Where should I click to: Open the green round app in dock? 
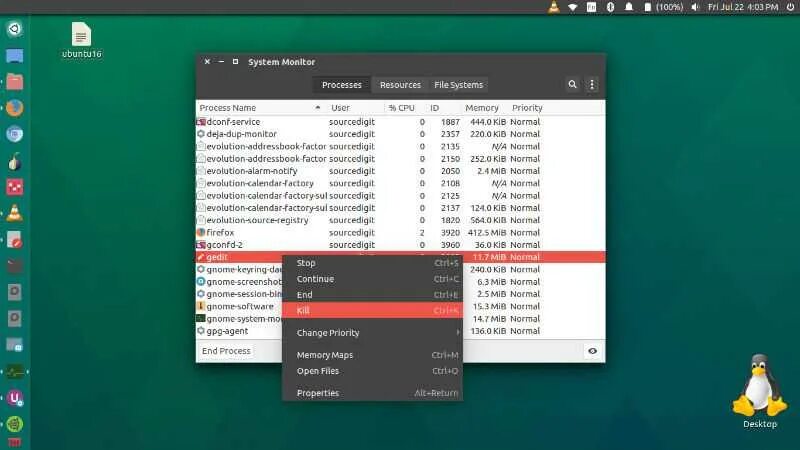[14, 424]
